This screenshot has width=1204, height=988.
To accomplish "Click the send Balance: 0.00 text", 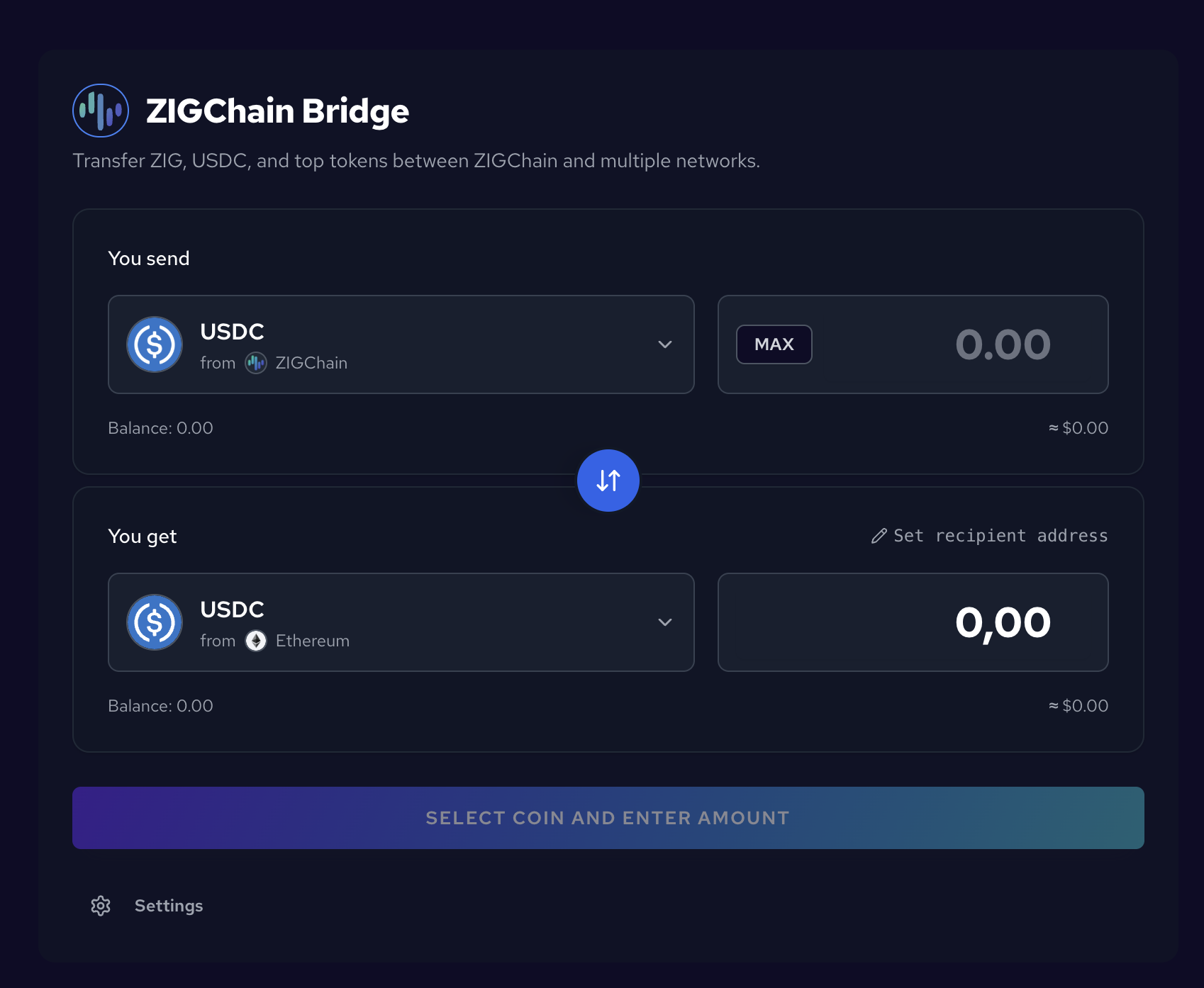I will [x=160, y=428].
